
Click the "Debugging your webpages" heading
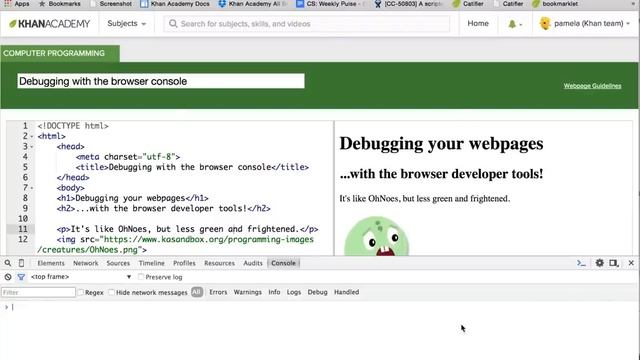pyautogui.click(x=441, y=144)
